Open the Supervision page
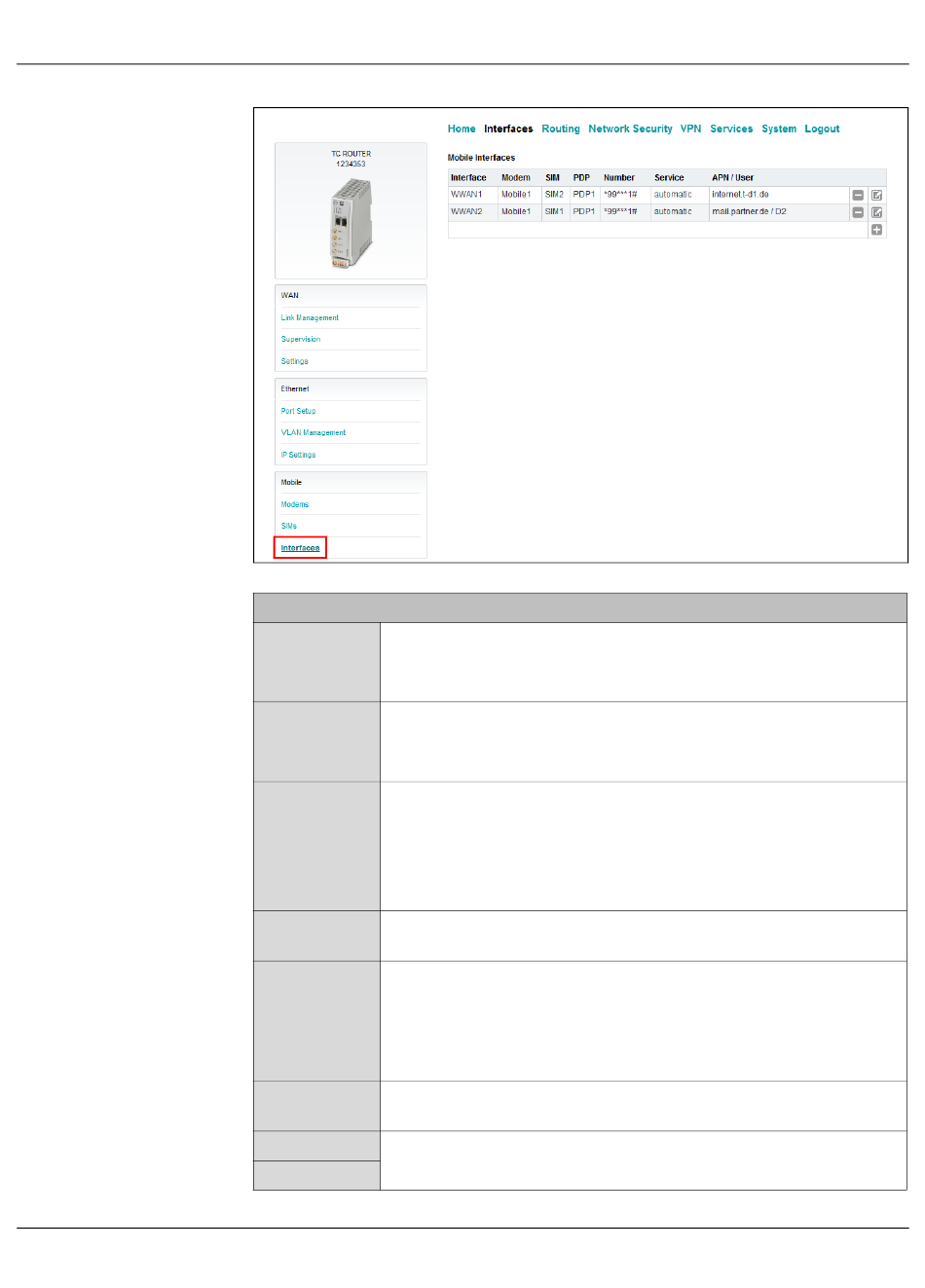 tap(301, 340)
